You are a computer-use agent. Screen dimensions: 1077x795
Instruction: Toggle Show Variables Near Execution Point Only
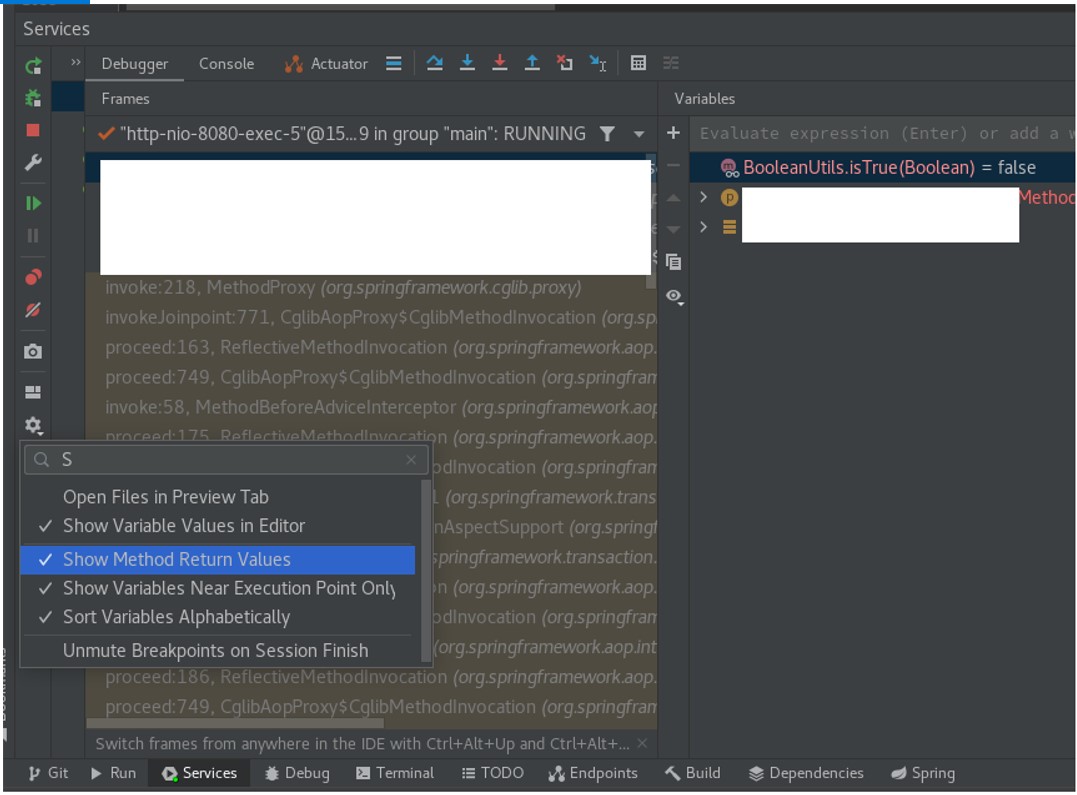218,588
